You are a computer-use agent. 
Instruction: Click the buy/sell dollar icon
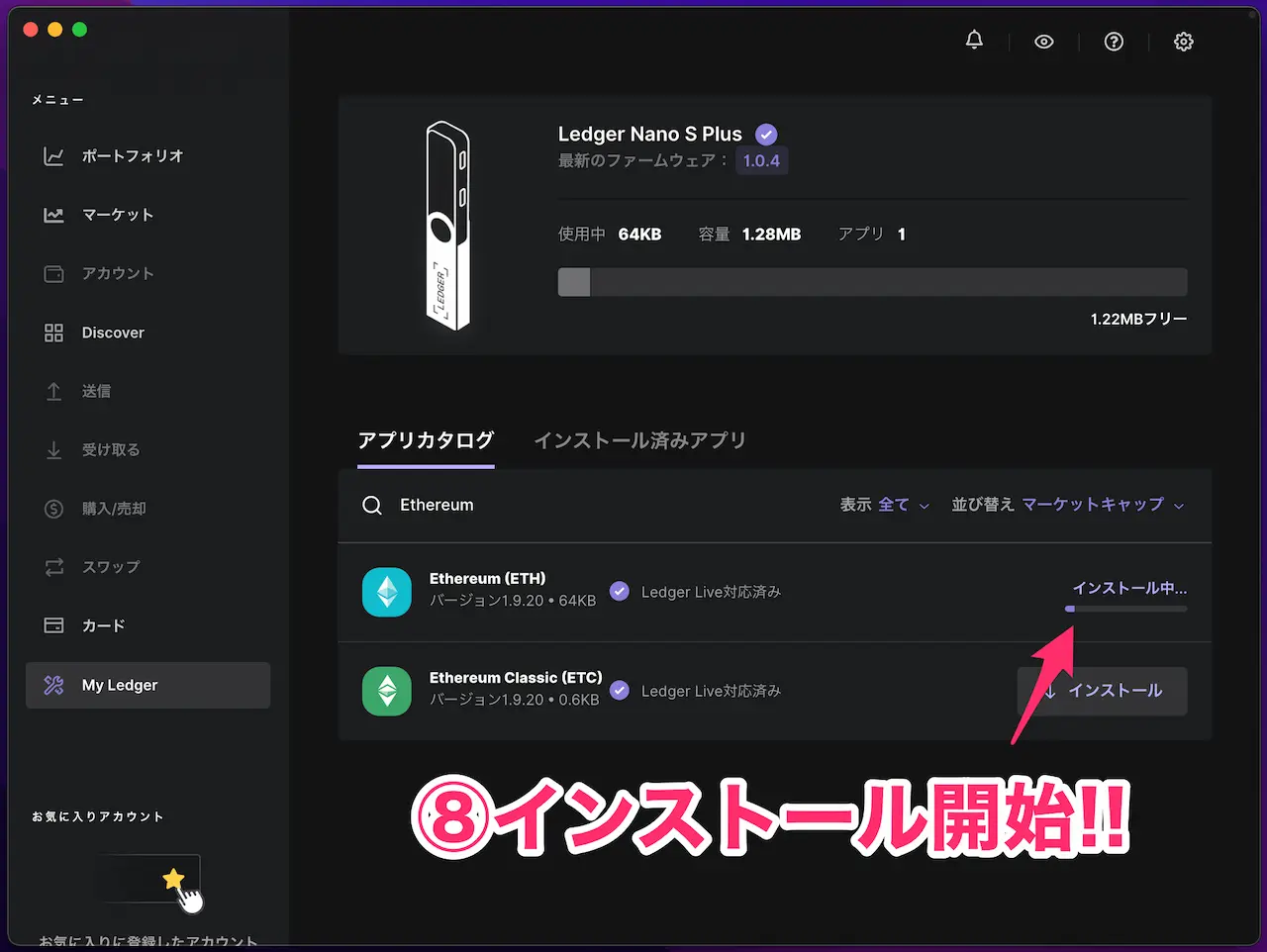click(53, 509)
